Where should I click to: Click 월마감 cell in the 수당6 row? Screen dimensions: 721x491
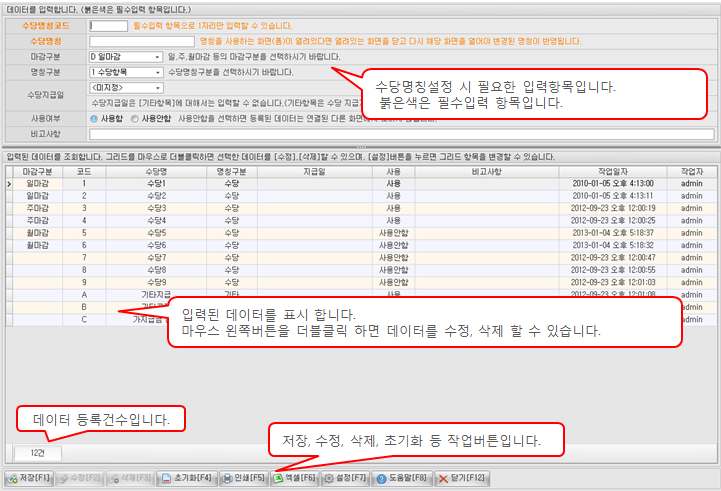37,246
